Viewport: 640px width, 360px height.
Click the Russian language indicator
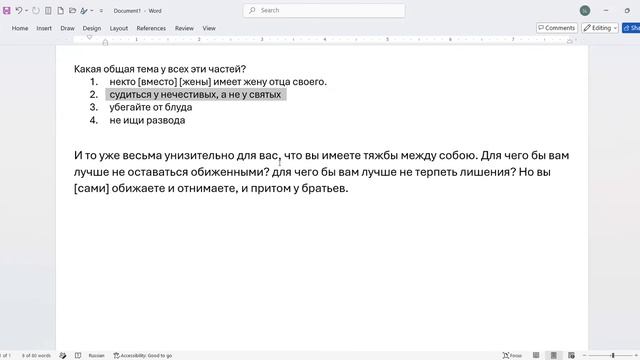pyautogui.click(x=96, y=356)
